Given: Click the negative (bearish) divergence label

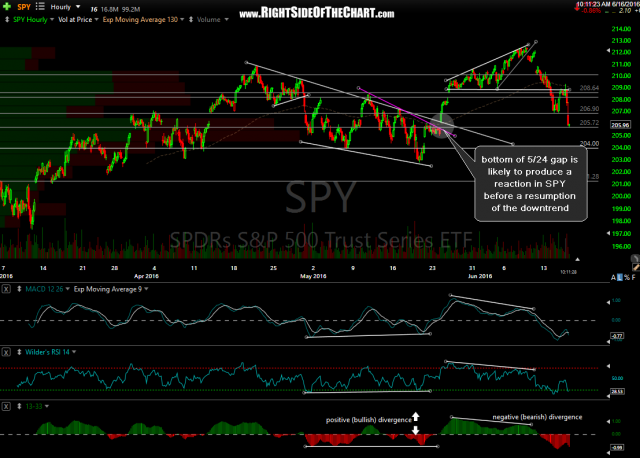Looking at the screenshot, I should [x=537, y=417].
